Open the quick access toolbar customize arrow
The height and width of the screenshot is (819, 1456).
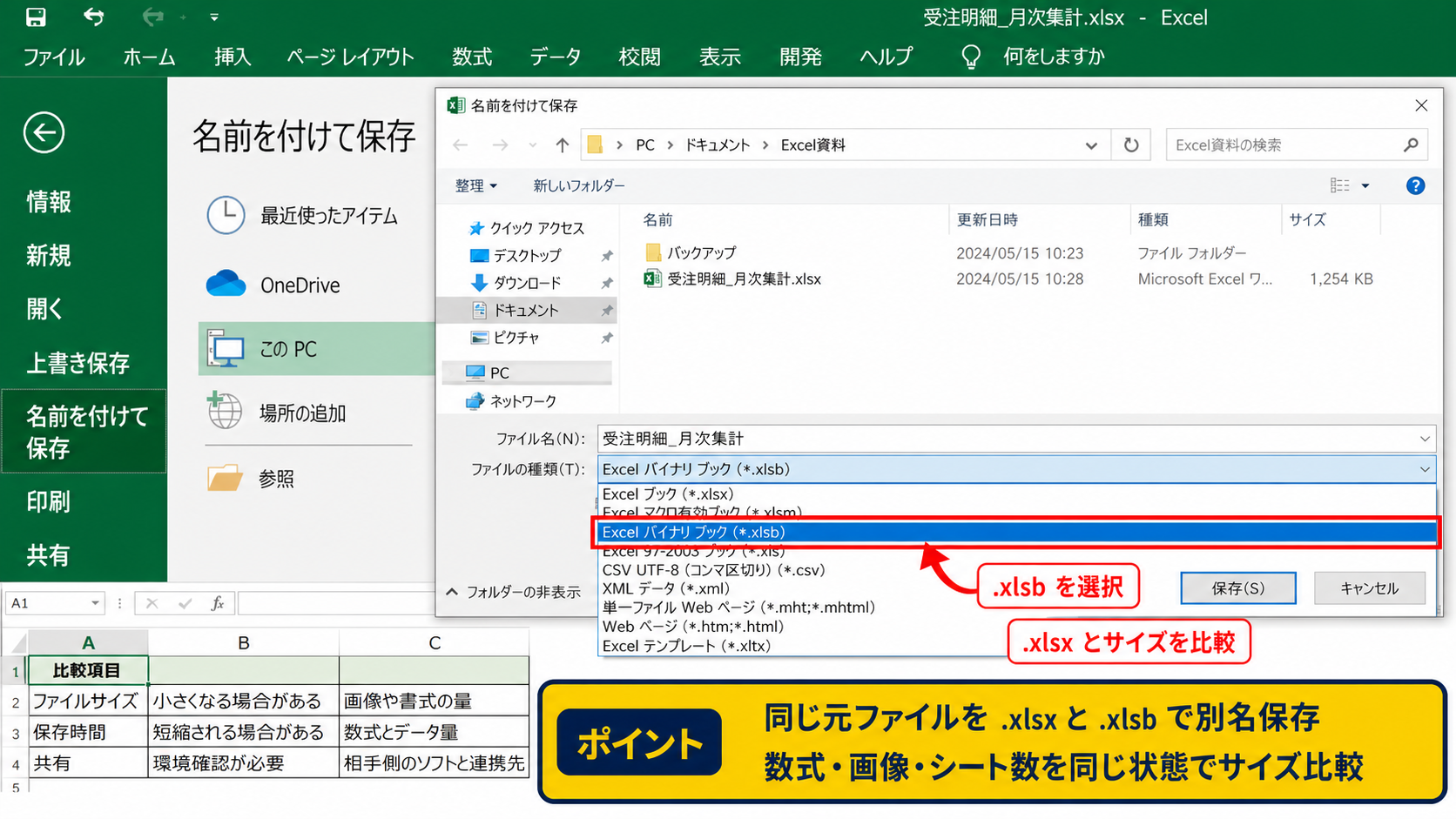pyautogui.click(x=214, y=17)
